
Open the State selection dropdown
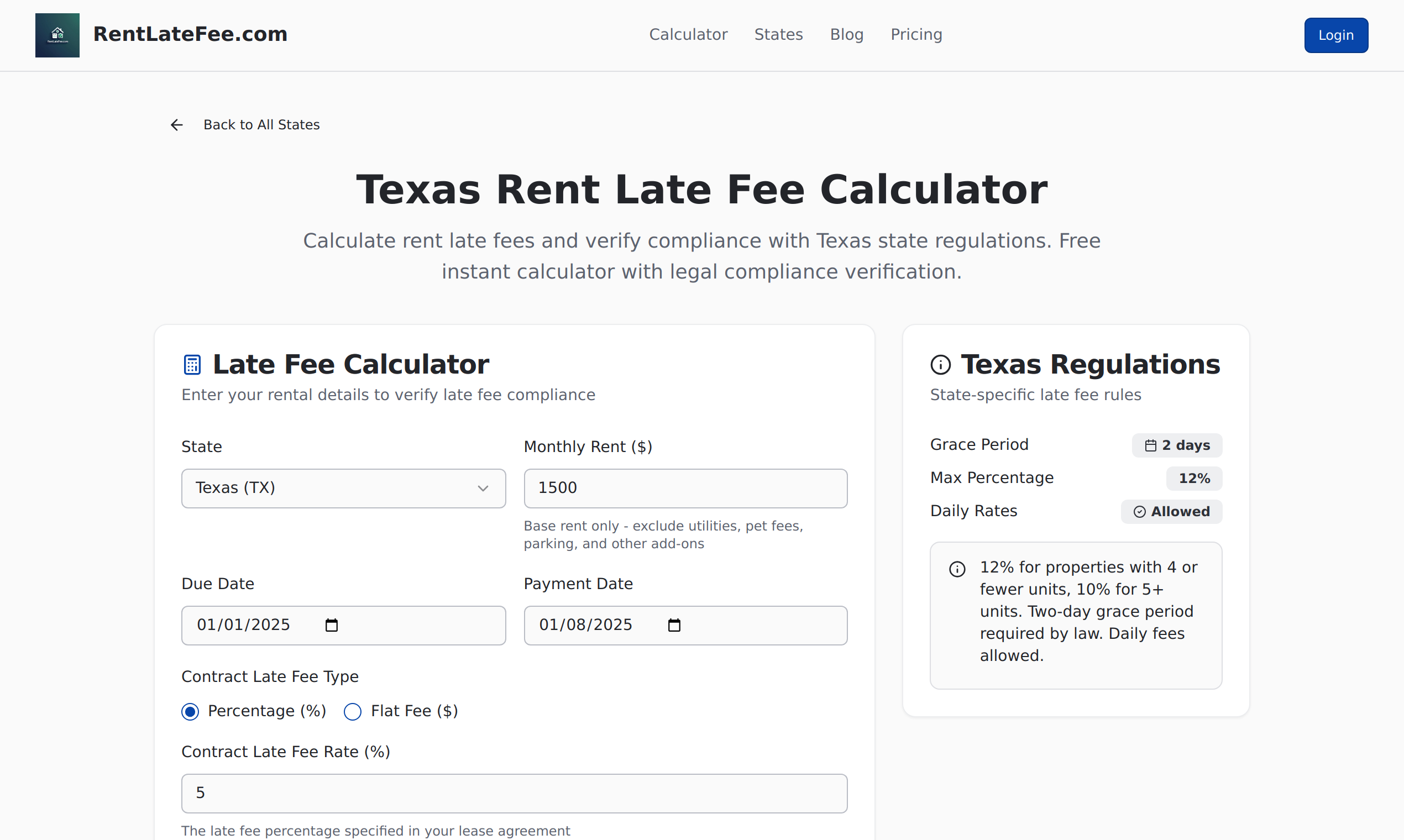(343, 488)
